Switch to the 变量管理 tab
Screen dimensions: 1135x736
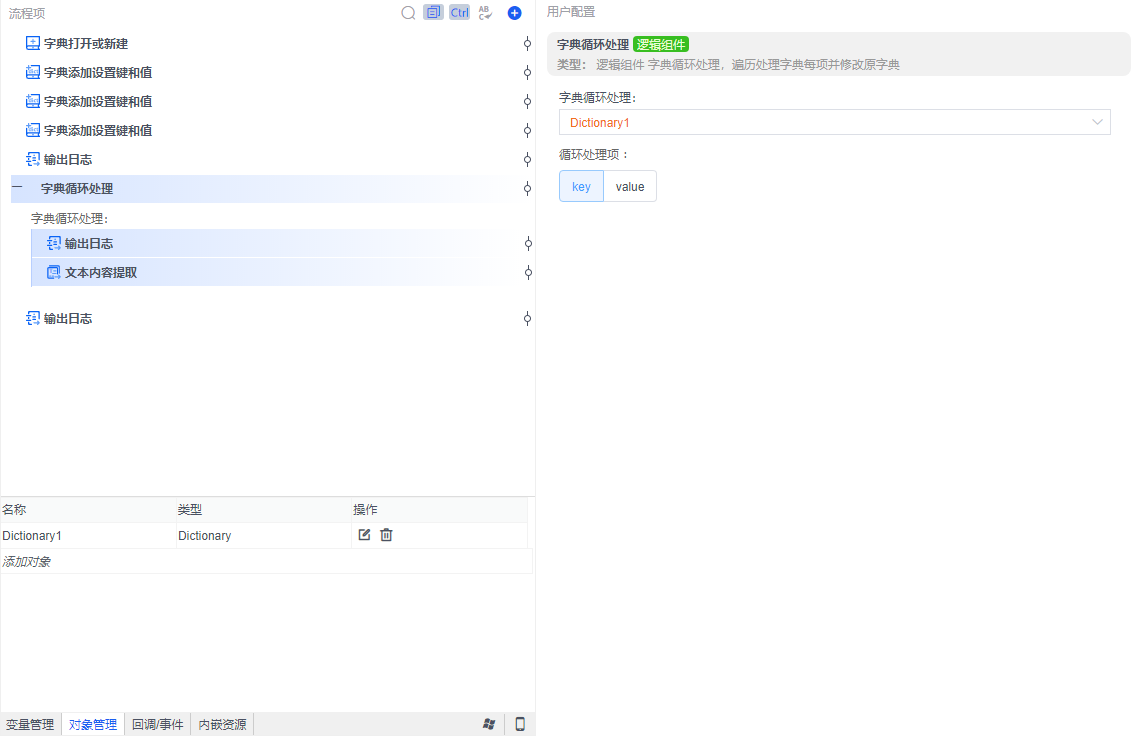(x=30, y=723)
